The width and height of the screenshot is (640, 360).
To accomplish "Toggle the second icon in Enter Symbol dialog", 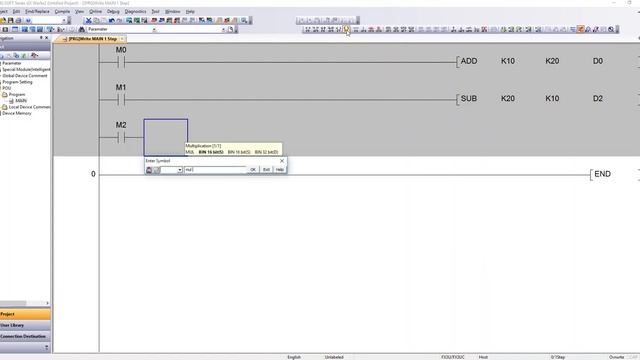I will (x=156, y=170).
